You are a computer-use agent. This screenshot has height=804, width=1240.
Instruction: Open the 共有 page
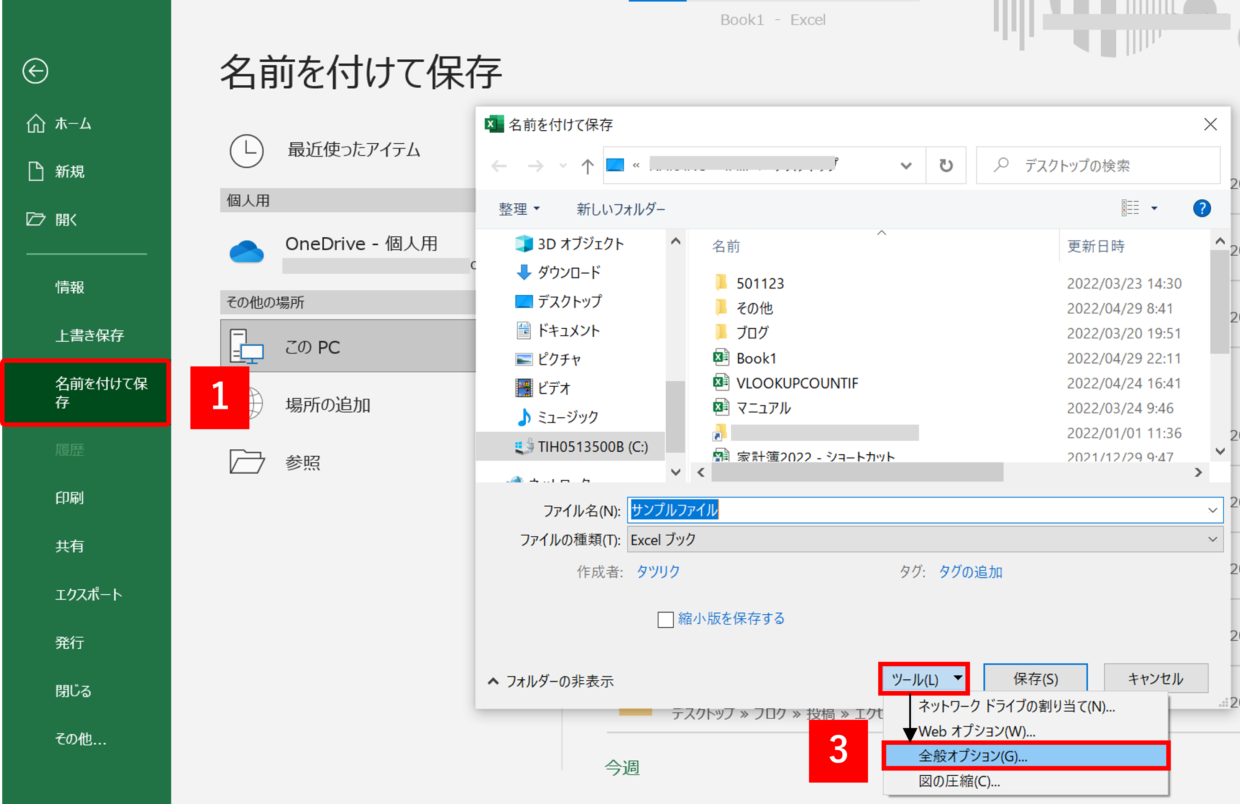70,546
